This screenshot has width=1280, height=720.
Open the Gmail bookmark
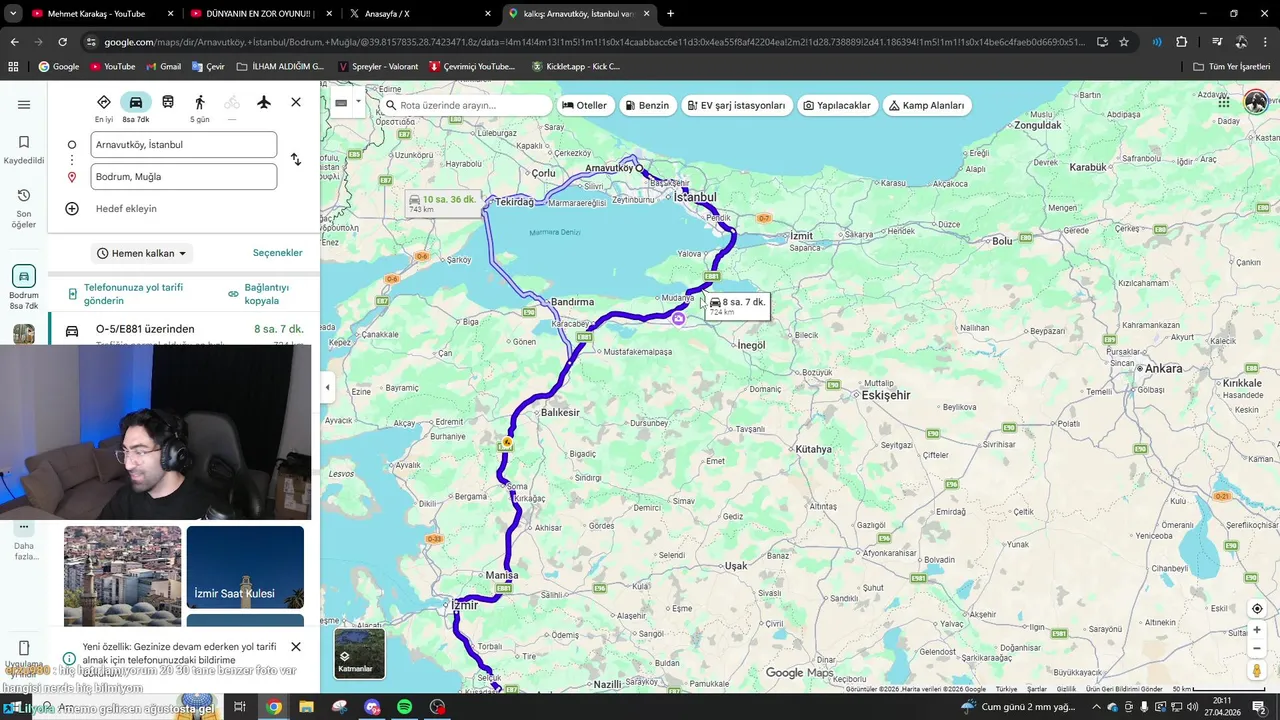162,66
